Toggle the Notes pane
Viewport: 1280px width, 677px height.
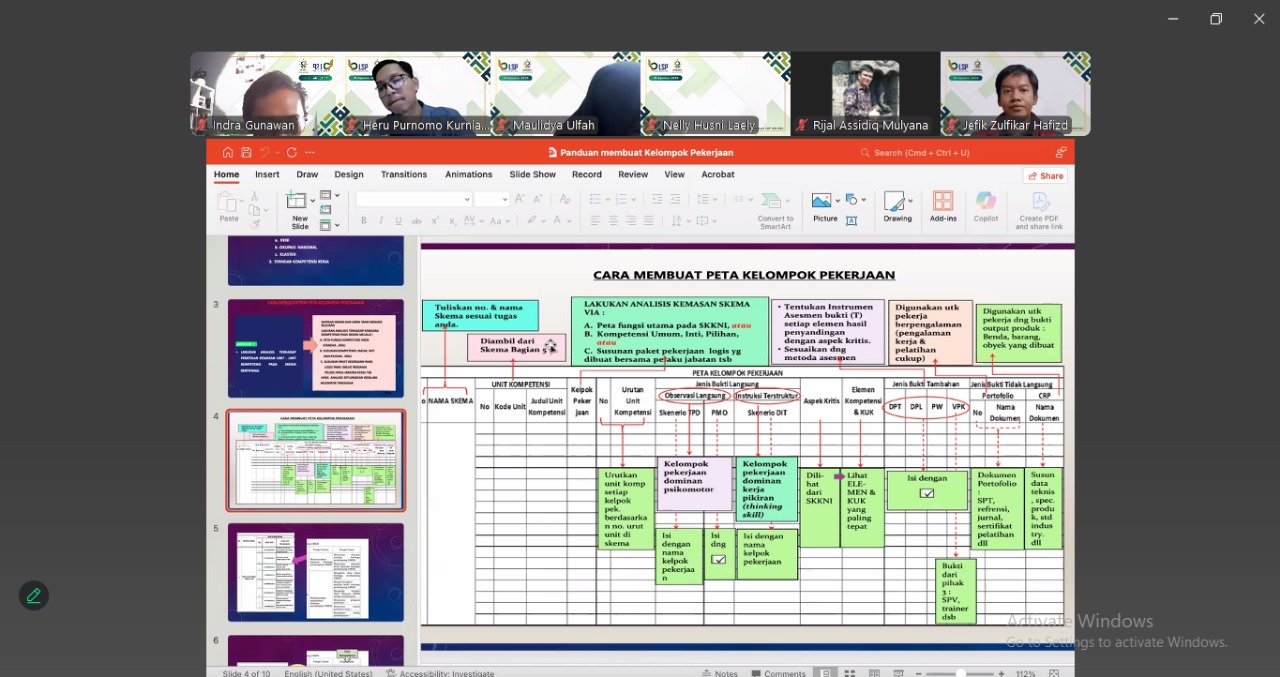point(719,673)
